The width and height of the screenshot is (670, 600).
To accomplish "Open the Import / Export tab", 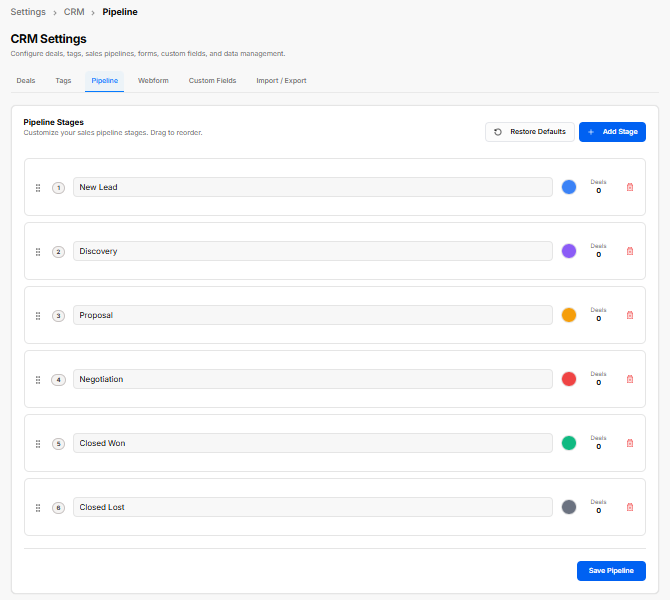I will [281, 81].
